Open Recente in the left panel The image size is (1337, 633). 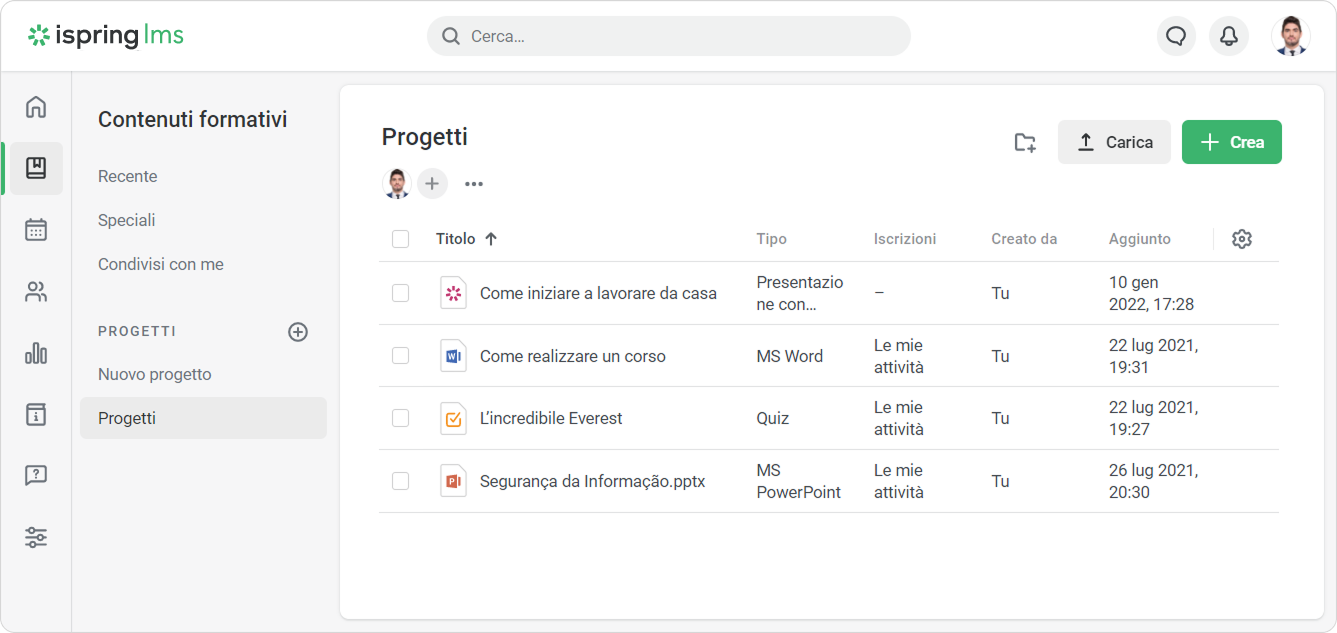click(x=128, y=176)
